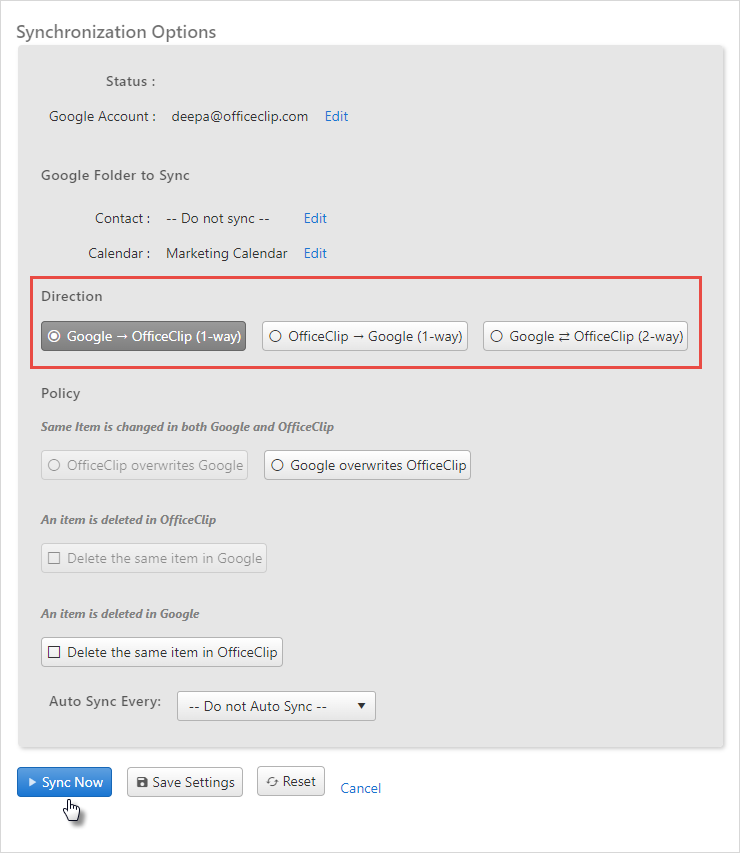Select OfficeClip → Google (1-way) direction
Viewport: 740px width, 853px height.
pos(365,336)
